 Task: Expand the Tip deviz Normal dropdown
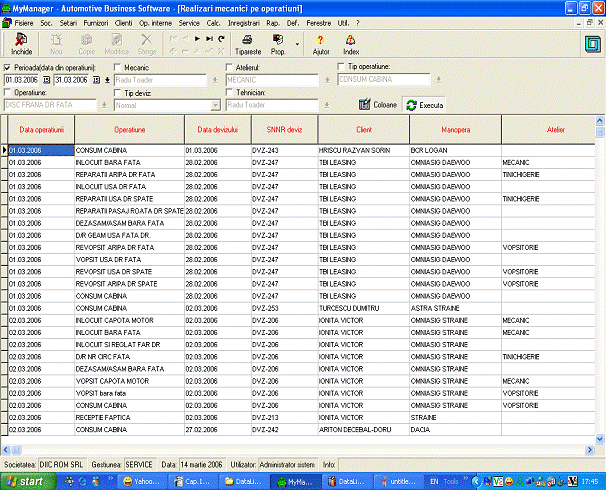214,104
